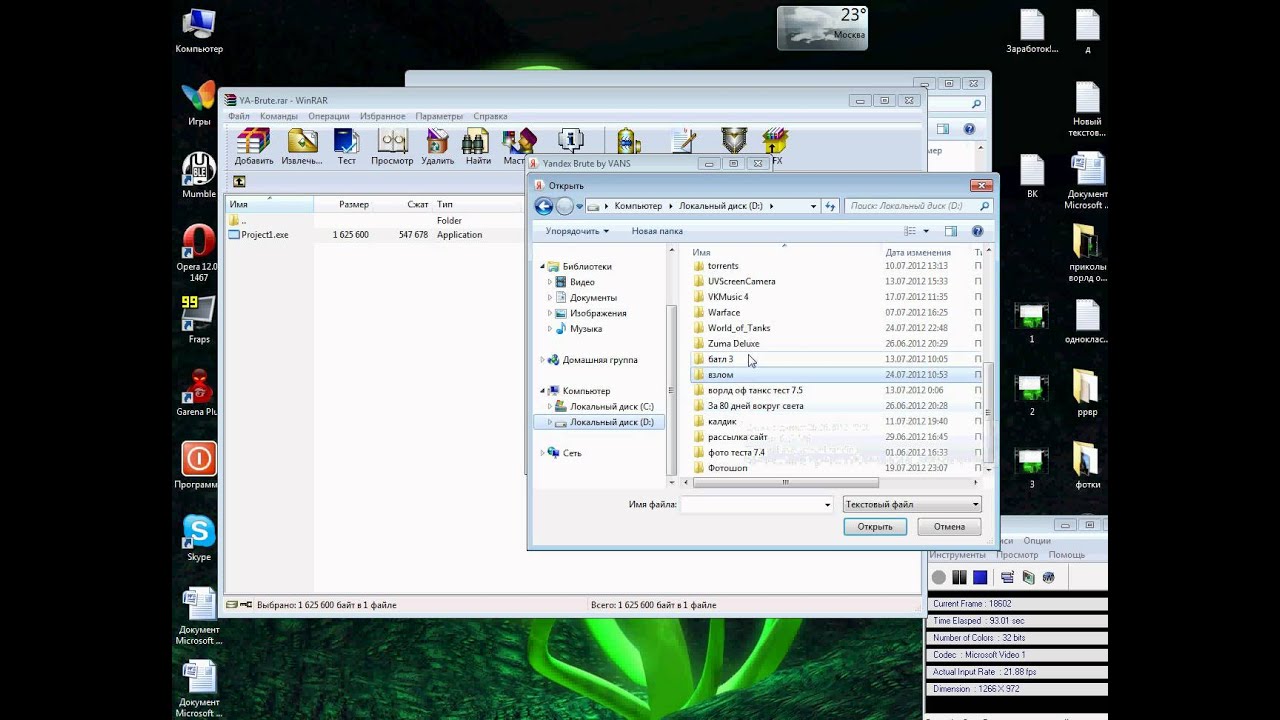
Task: Click search magnifier in Open dialog
Action: [984, 206]
